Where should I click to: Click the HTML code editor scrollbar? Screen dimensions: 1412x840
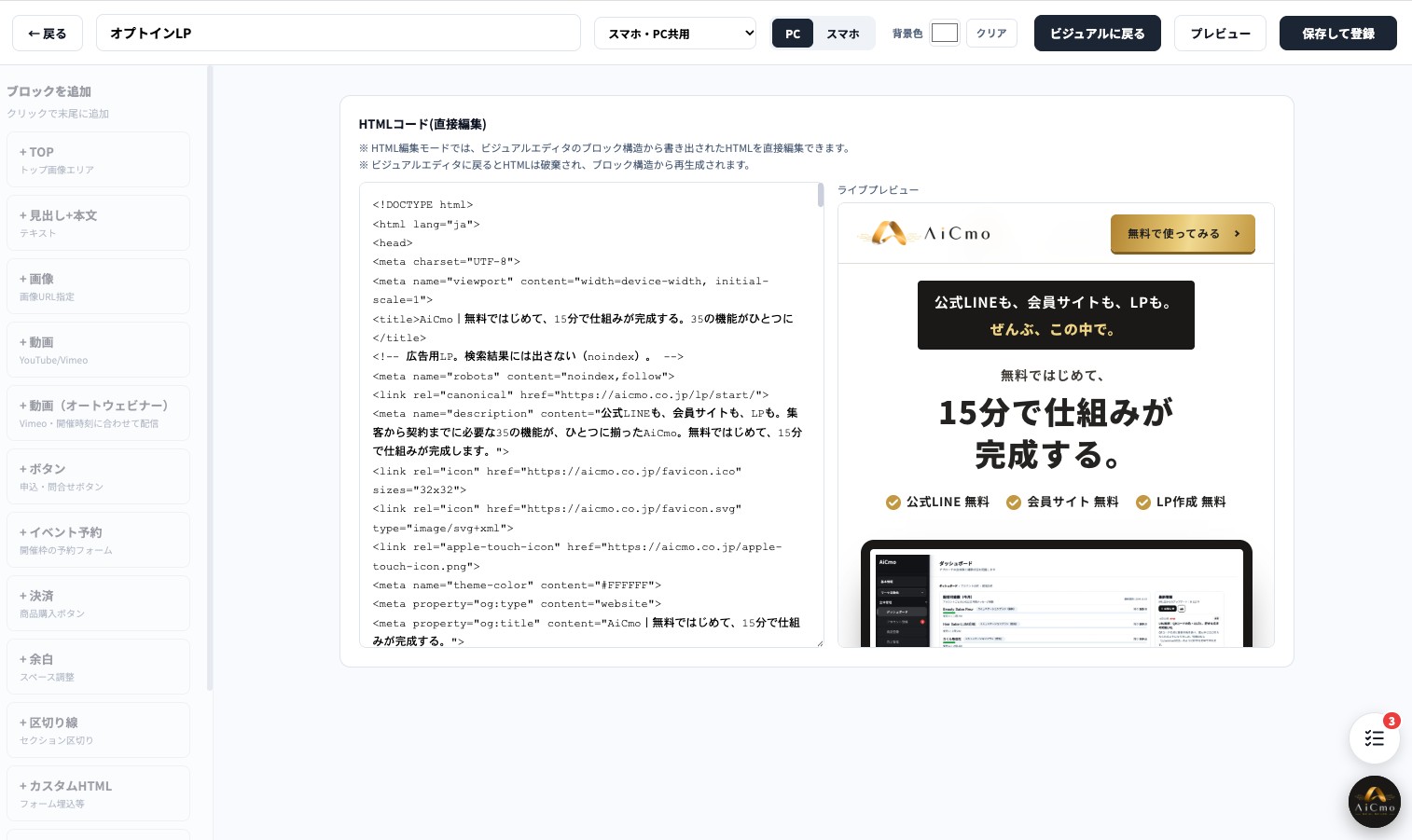click(821, 195)
